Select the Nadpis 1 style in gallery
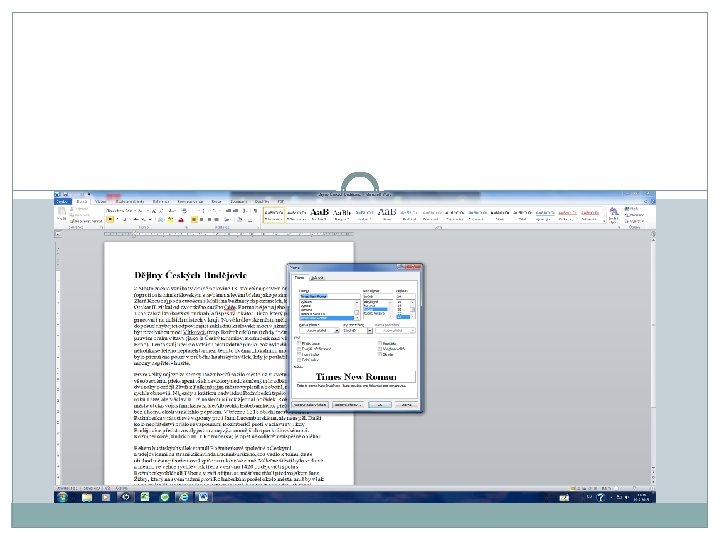 point(319,214)
